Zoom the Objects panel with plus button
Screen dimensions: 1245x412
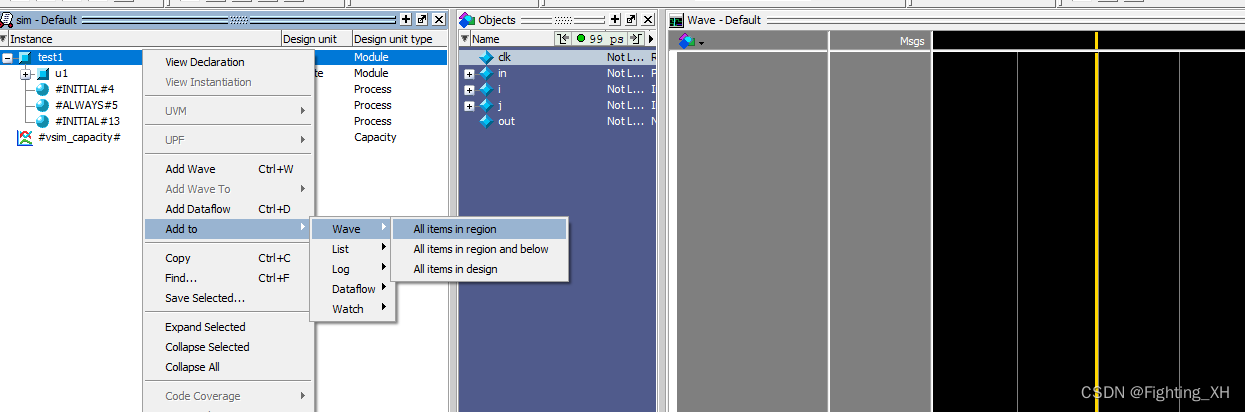click(615, 19)
